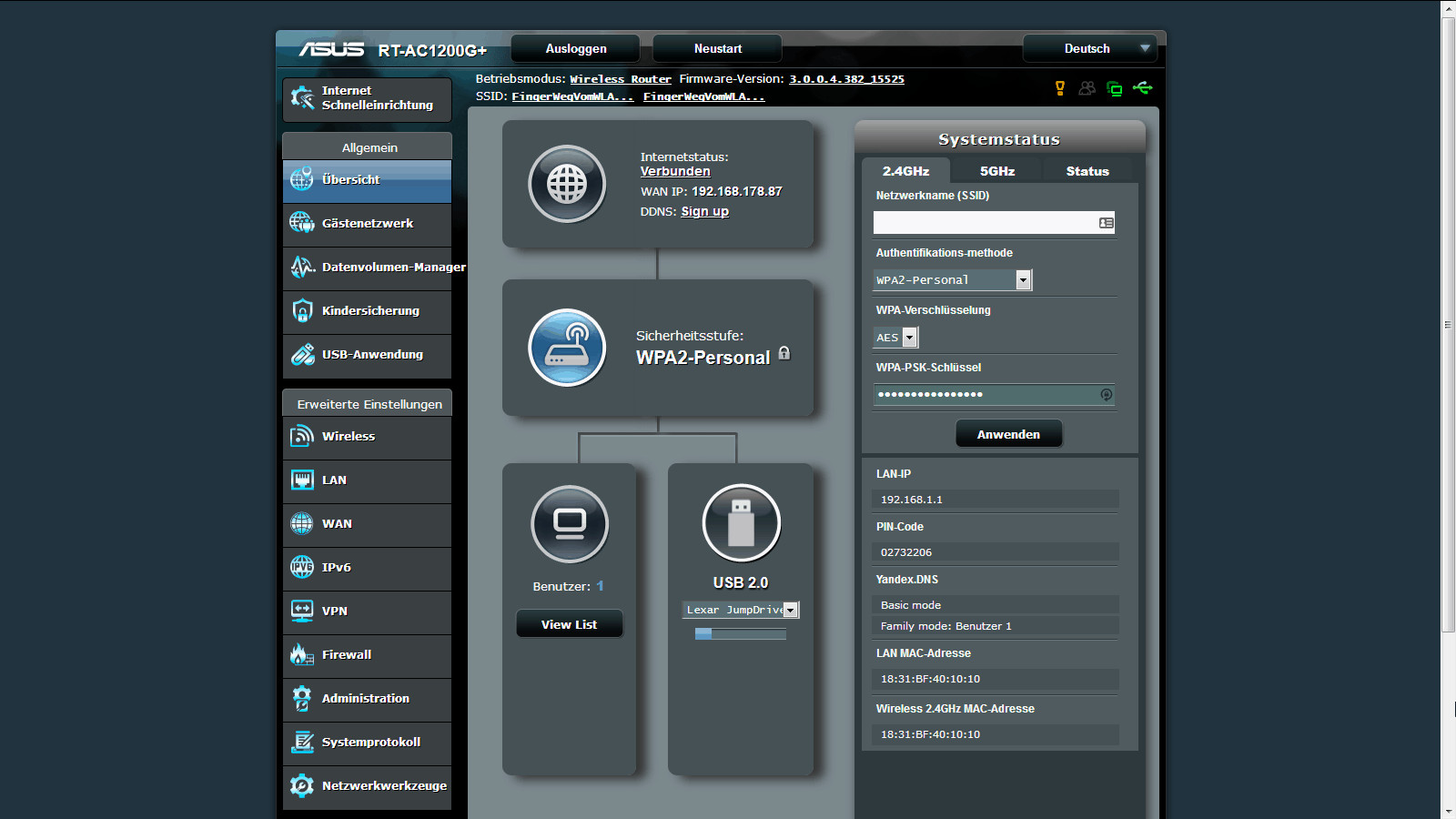This screenshot has height=819, width=1456.
Task: Click Yandex.DNS Basic mode entry
Action: click(996, 605)
